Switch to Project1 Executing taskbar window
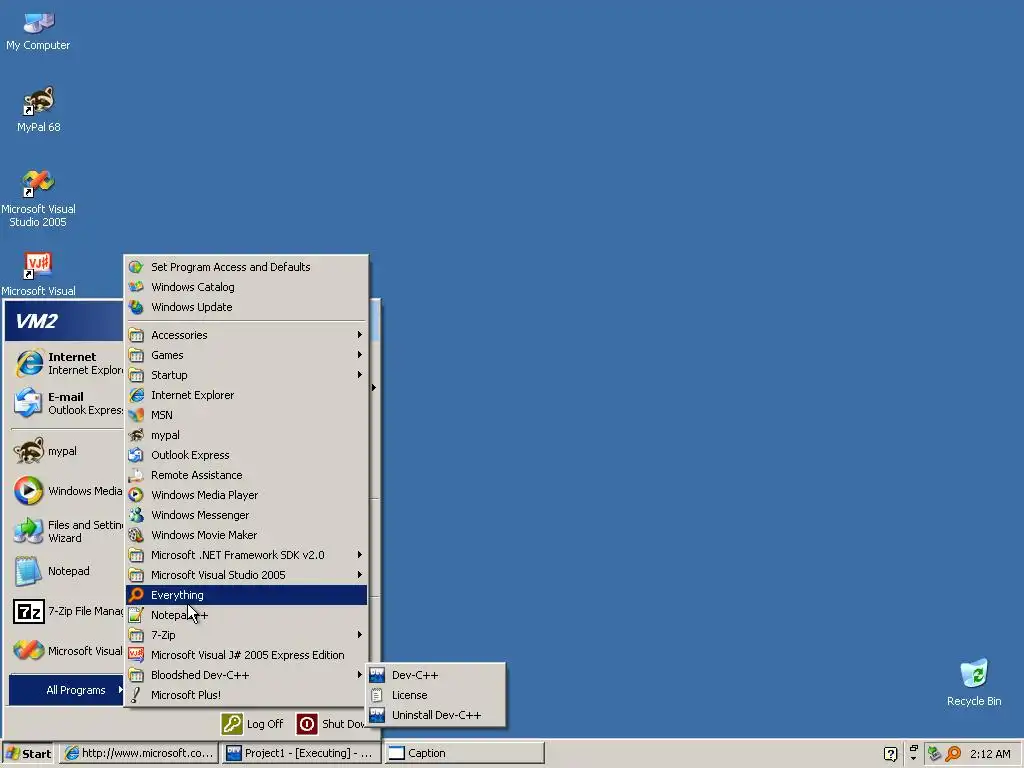 click(x=300, y=754)
